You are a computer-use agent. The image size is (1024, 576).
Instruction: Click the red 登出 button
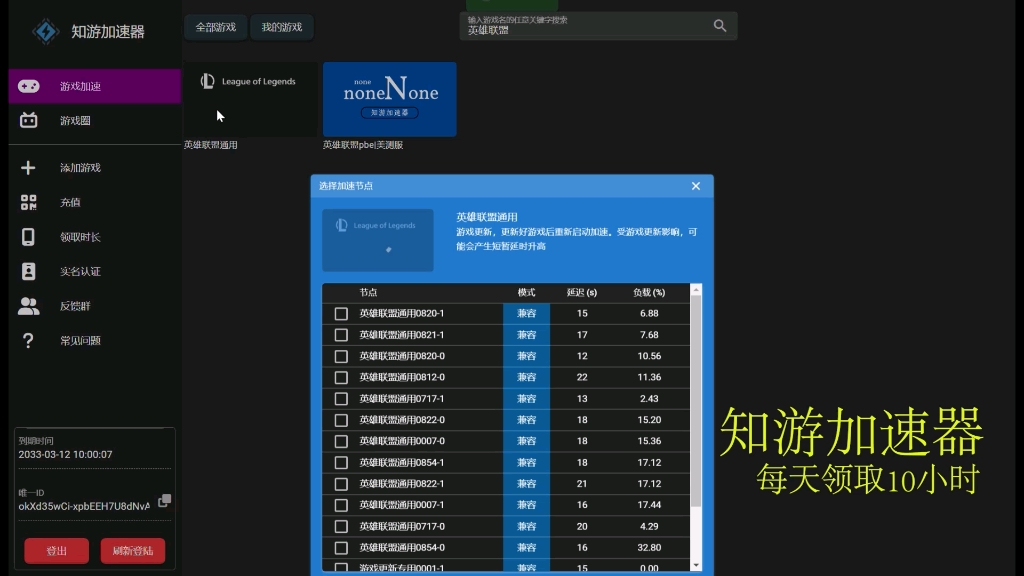[57, 551]
